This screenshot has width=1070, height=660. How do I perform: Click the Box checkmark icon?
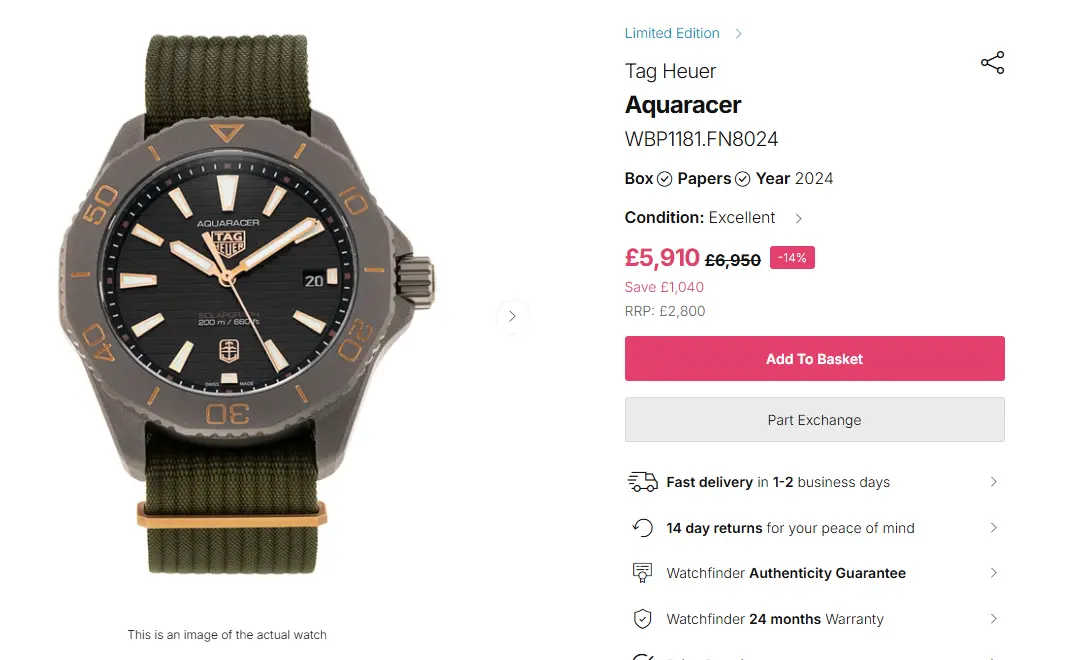tap(664, 179)
